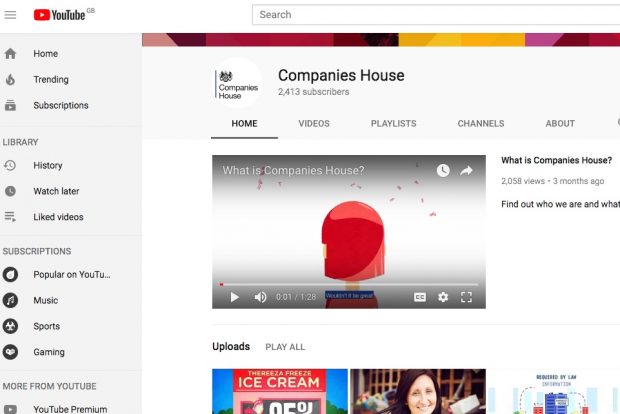Image resolution: width=620 pixels, height=414 pixels.
Task: Click the share arrow on video player
Action: (467, 170)
